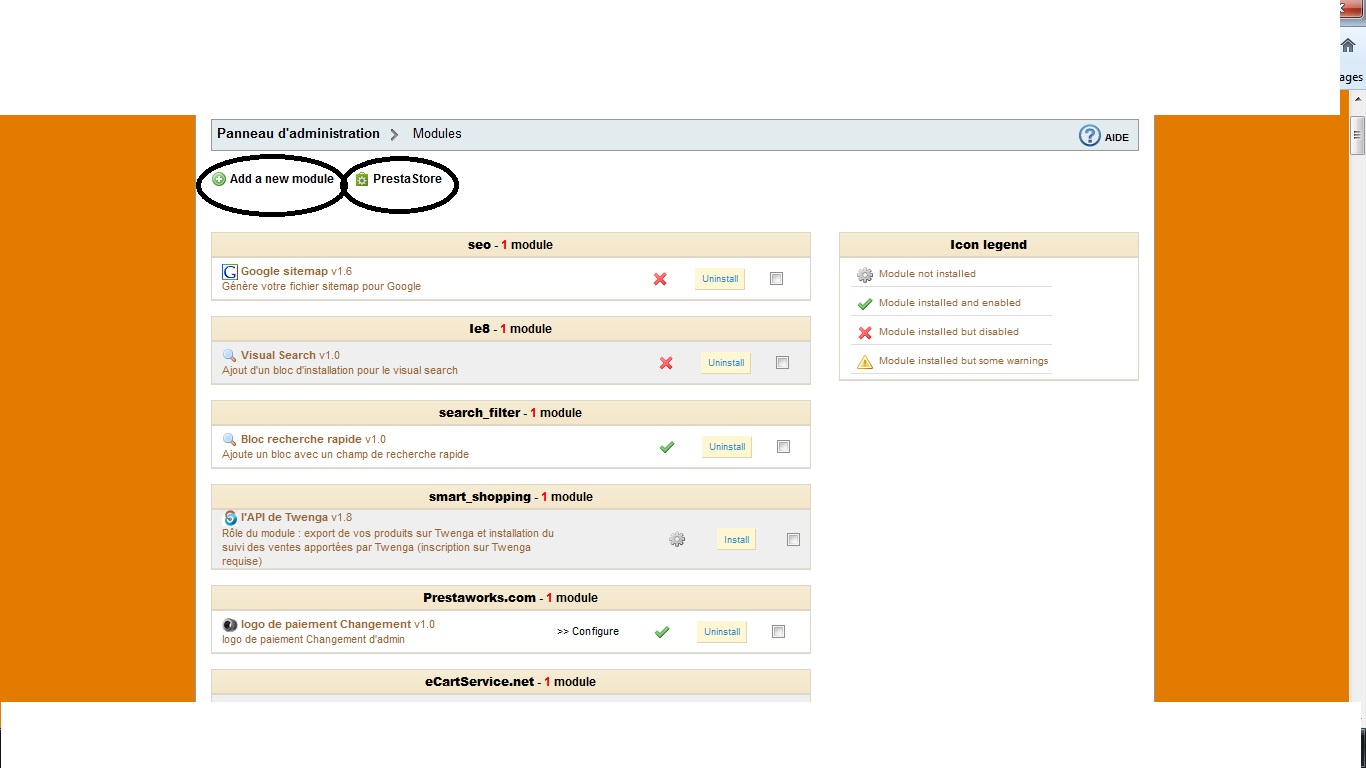Screen dimensions: 1366x768
Task: Click green check status of Bloc recherche rapide
Action: tap(667, 447)
